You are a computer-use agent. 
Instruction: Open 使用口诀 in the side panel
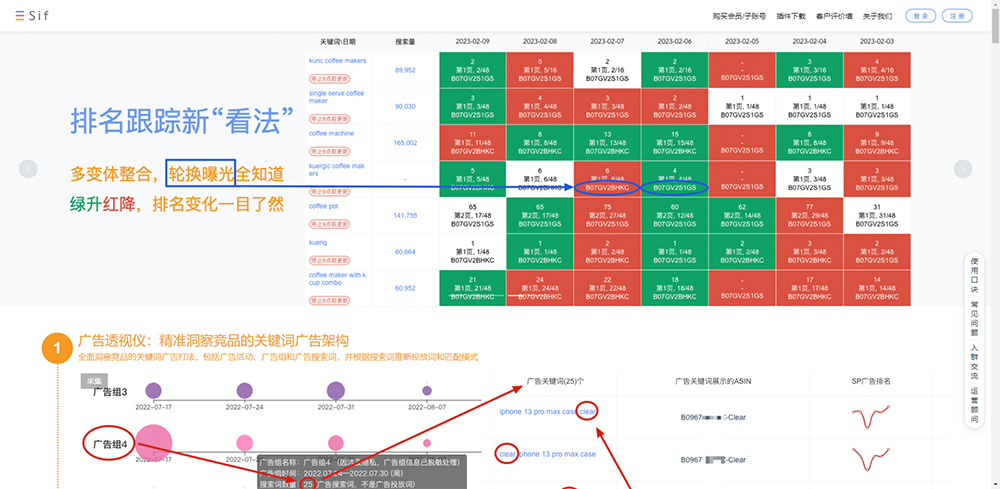[x=975, y=276]
